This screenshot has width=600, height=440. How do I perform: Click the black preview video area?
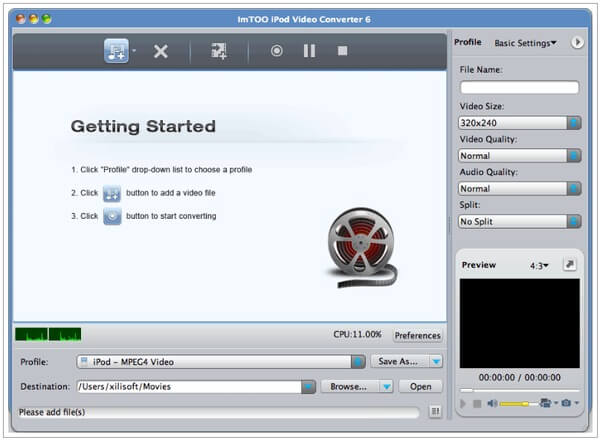(519, 323)
